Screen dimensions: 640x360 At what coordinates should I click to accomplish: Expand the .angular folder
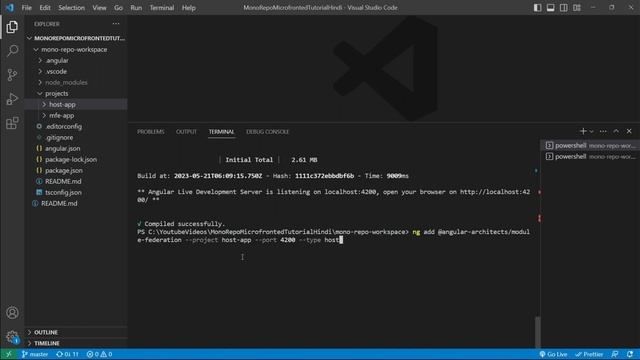click(76, 60)
